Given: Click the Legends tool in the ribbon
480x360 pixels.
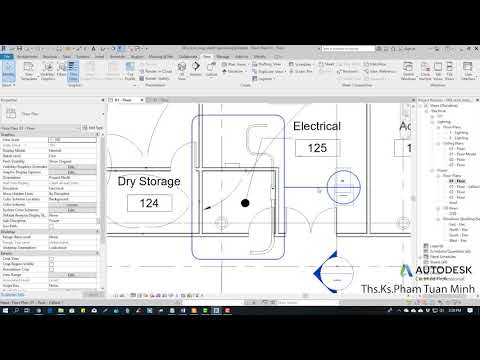Looking at the screenshot, I should click(263, 79).
